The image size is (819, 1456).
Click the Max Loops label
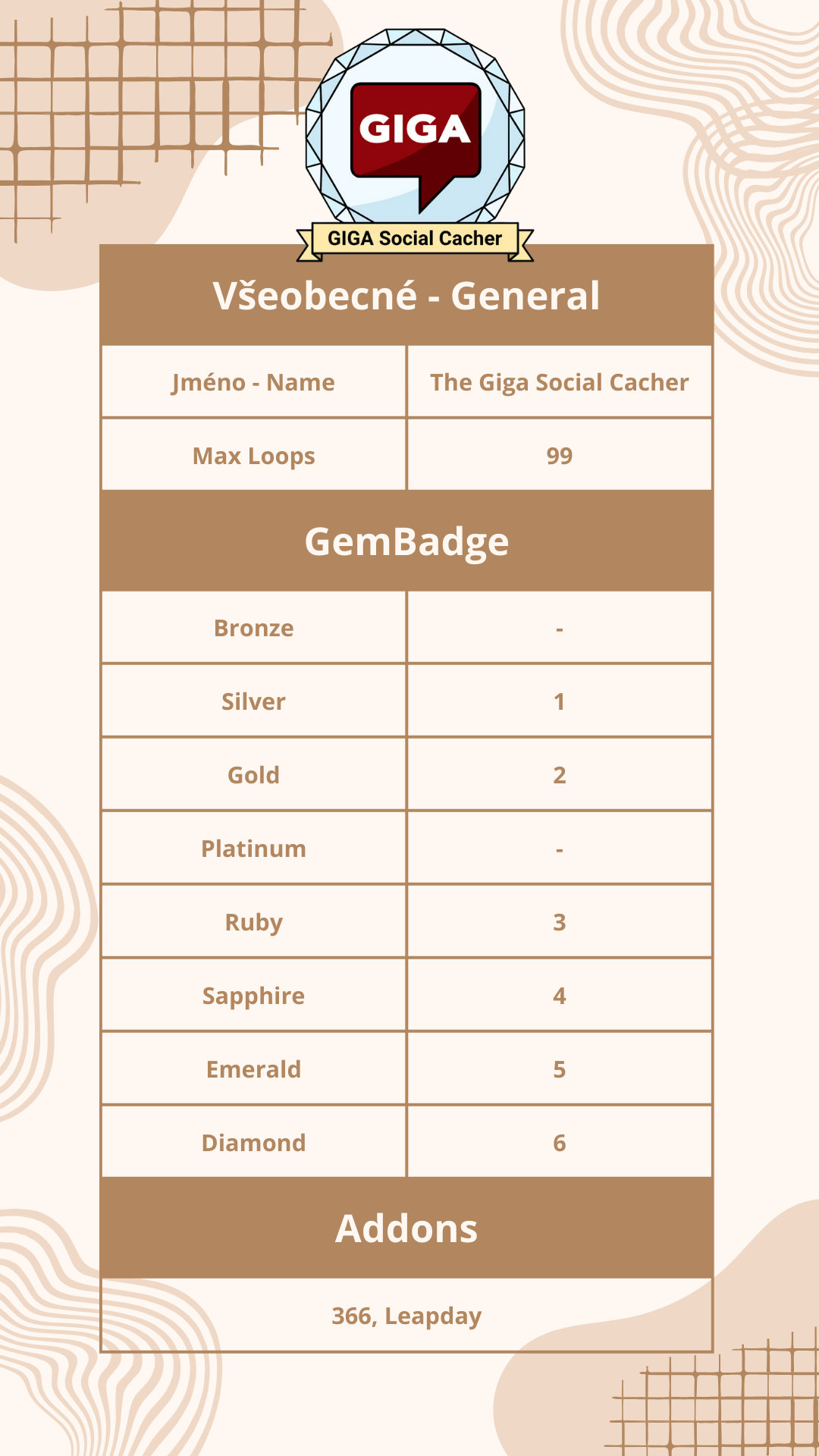(x=253, y=456)
